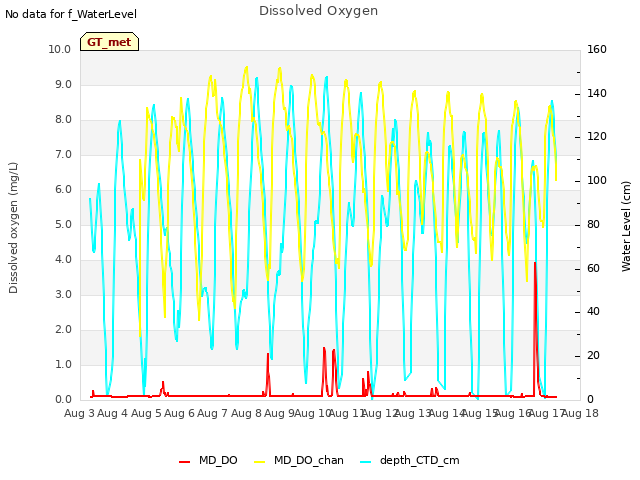This screenshot has width=640, height=480.
Task: Click the Aug 8 x-axis tick label
Action: (246, 413)
